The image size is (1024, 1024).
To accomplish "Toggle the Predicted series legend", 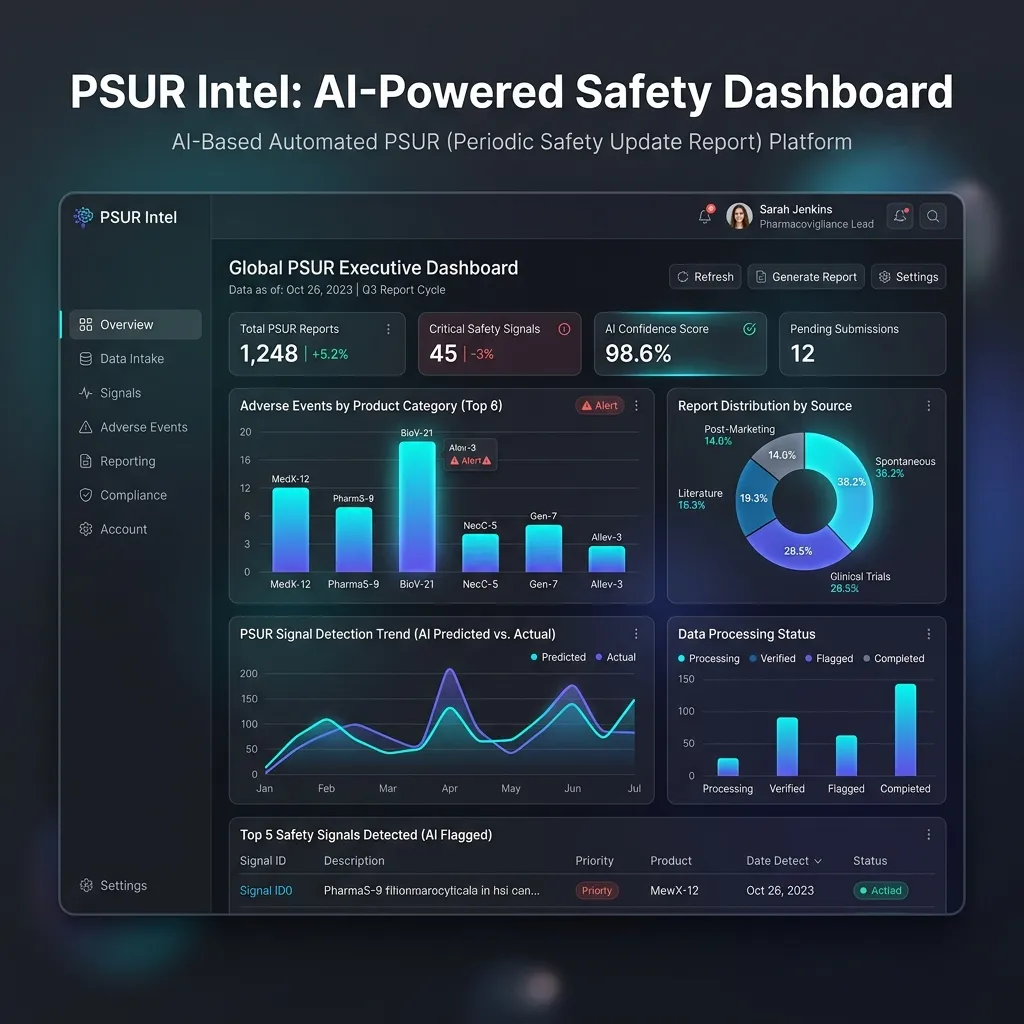I will click(x=558, y=657).
